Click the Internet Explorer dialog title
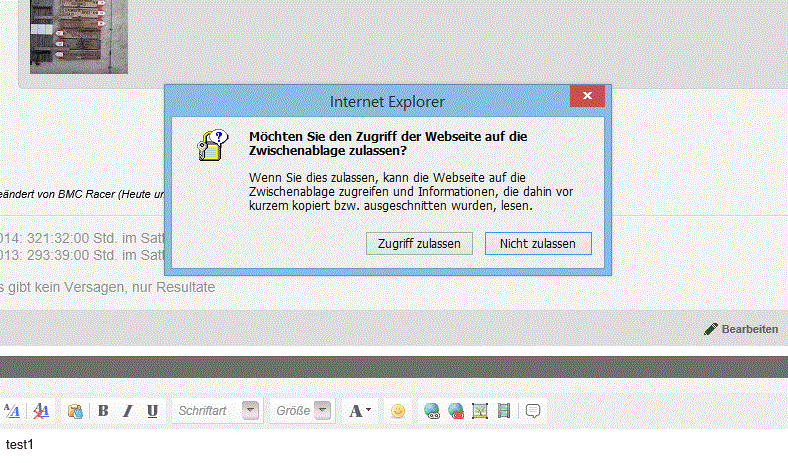The height and width of the screenshot is (463, 788). tap(387, 102)
